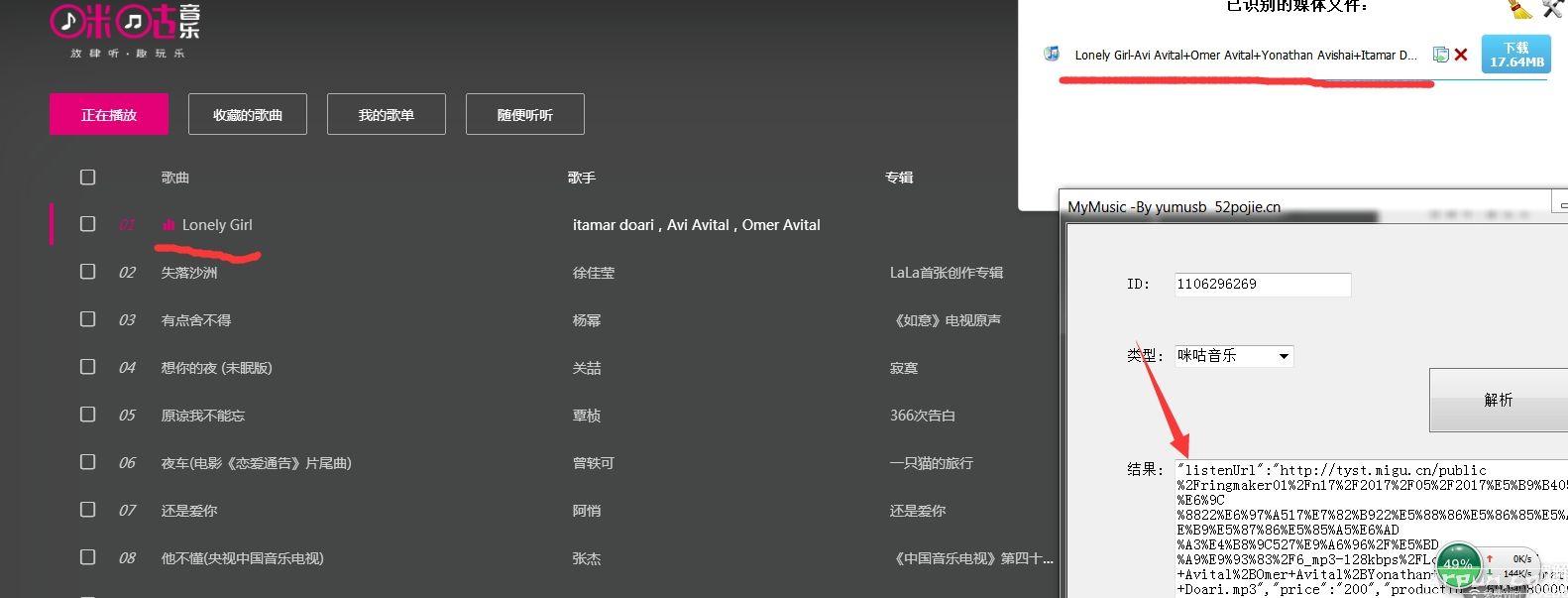Viewport: 1568px width, 598px height.
Task: Click the 结果 result text box
Action: [1372, 529]
